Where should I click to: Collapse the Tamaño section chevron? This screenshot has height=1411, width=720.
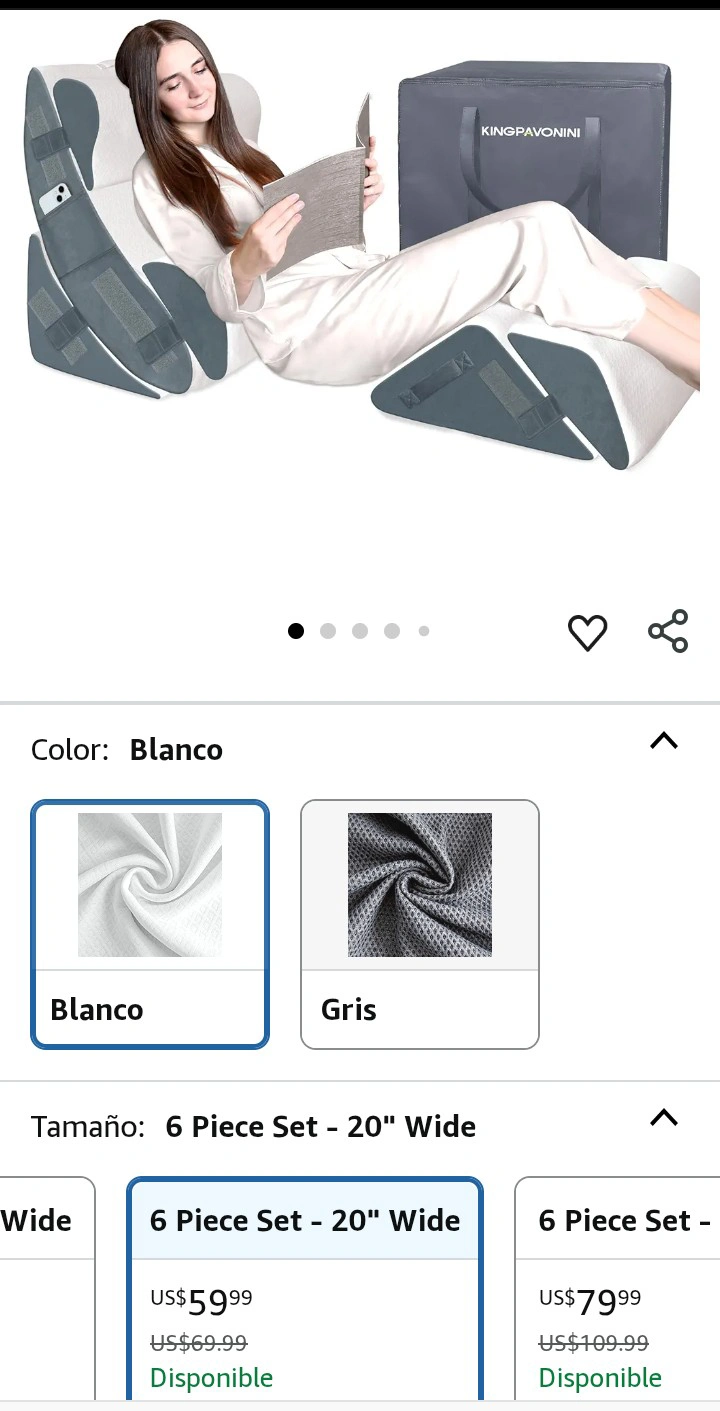(x=664, y=1117)
